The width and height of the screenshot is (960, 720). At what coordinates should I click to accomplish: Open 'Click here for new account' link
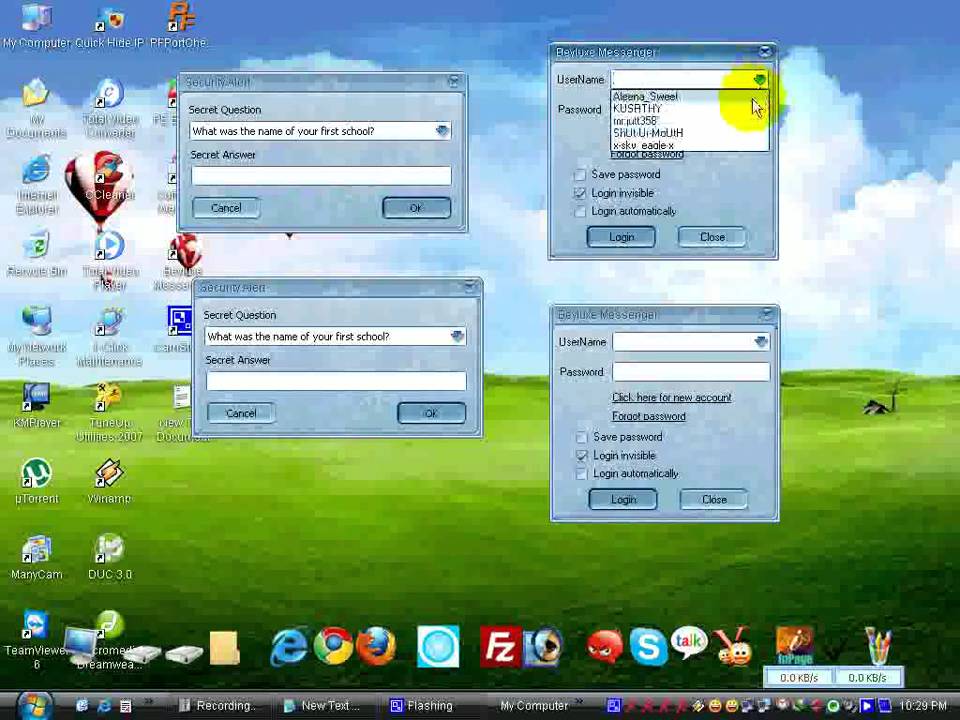(672, 397)
